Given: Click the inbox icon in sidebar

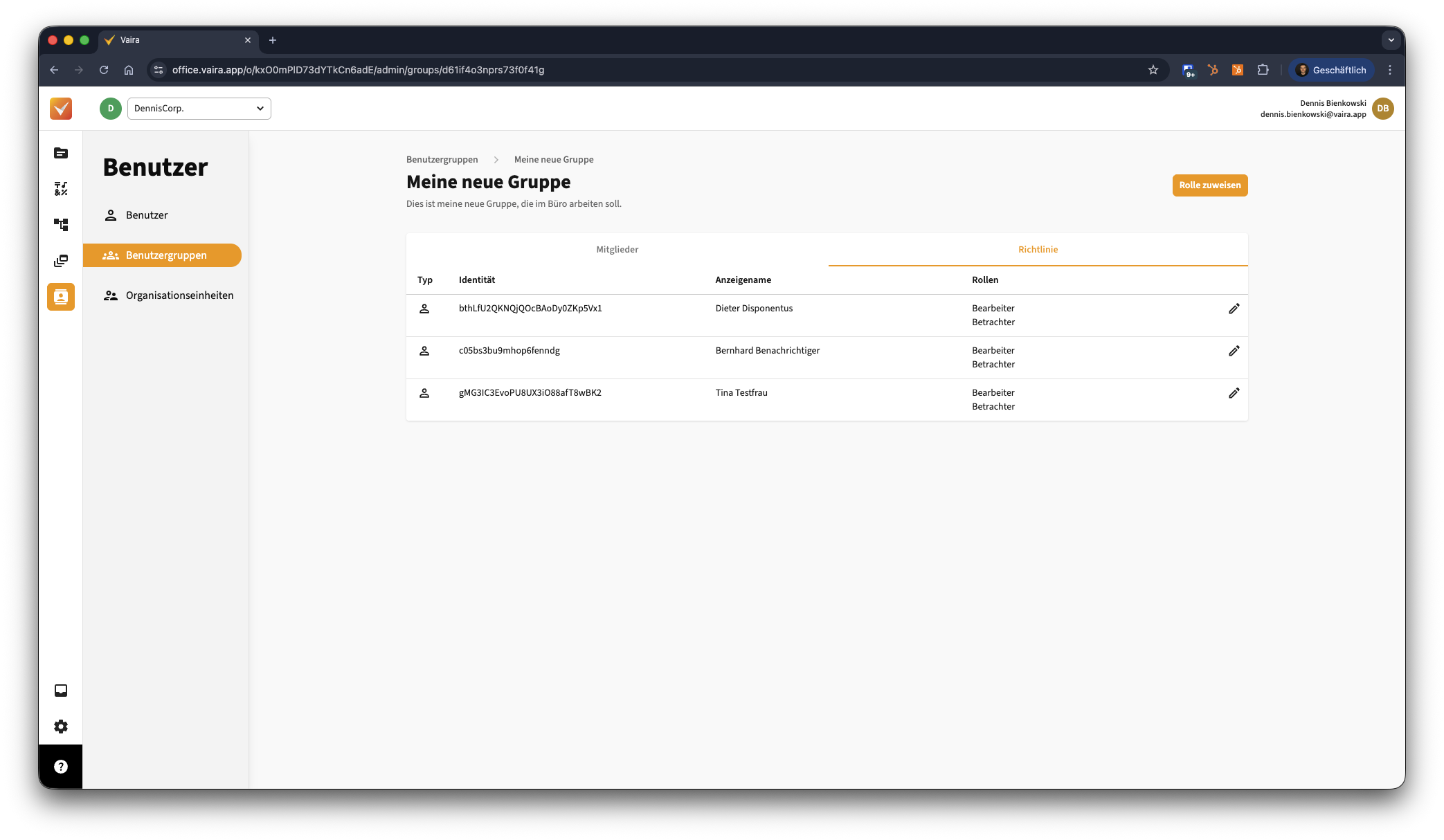Looking at the screenshot, I should tap(61, 691).
